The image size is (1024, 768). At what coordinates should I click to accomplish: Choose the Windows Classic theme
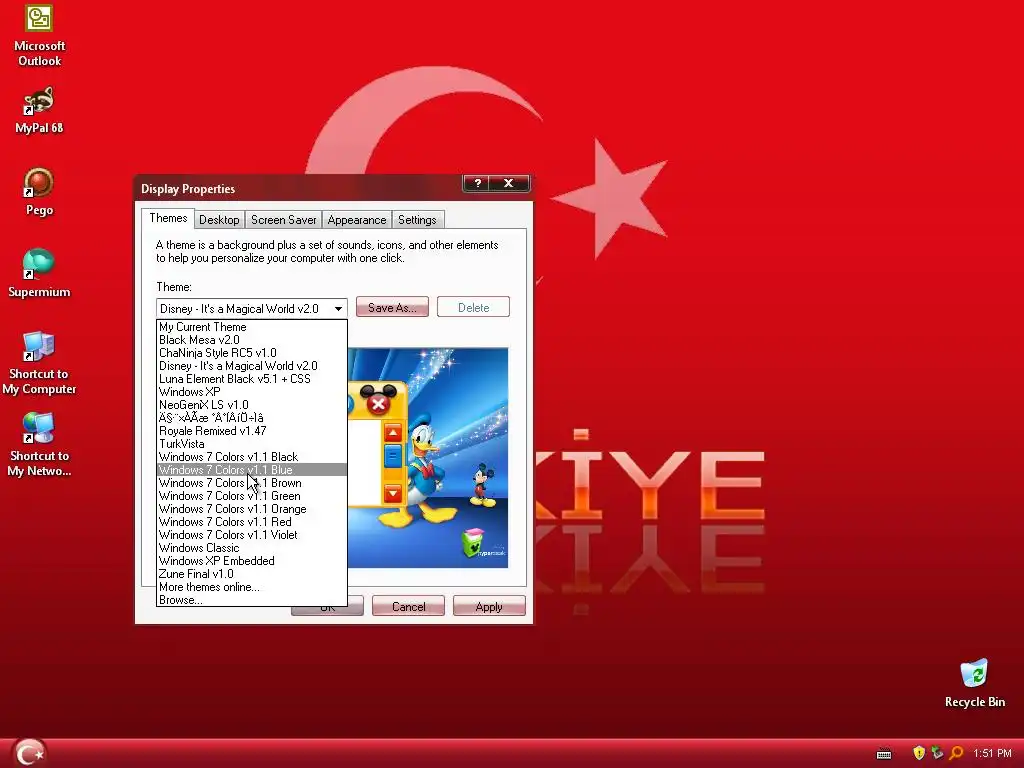pos(251,548)
